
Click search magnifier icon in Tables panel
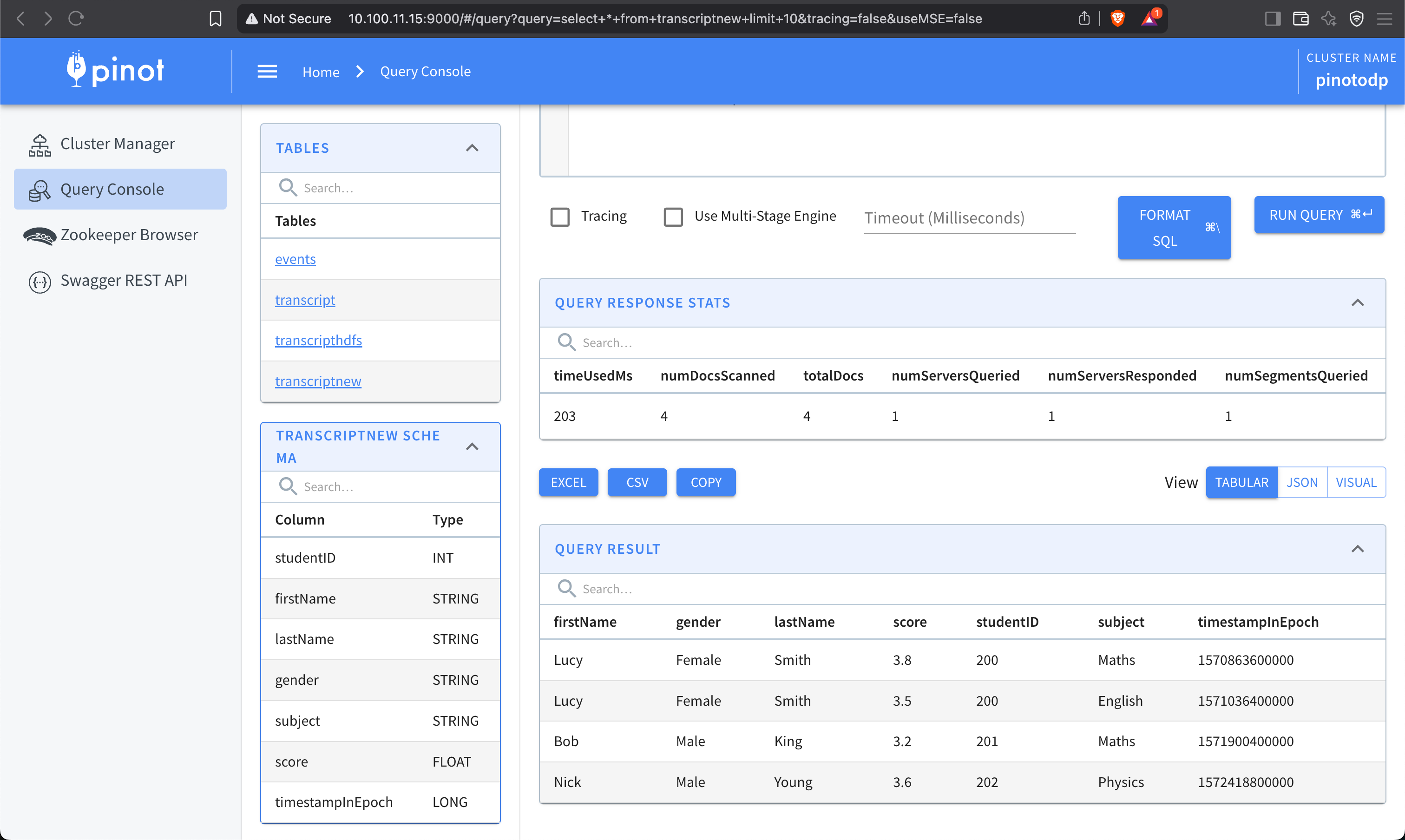pos(288,187)
